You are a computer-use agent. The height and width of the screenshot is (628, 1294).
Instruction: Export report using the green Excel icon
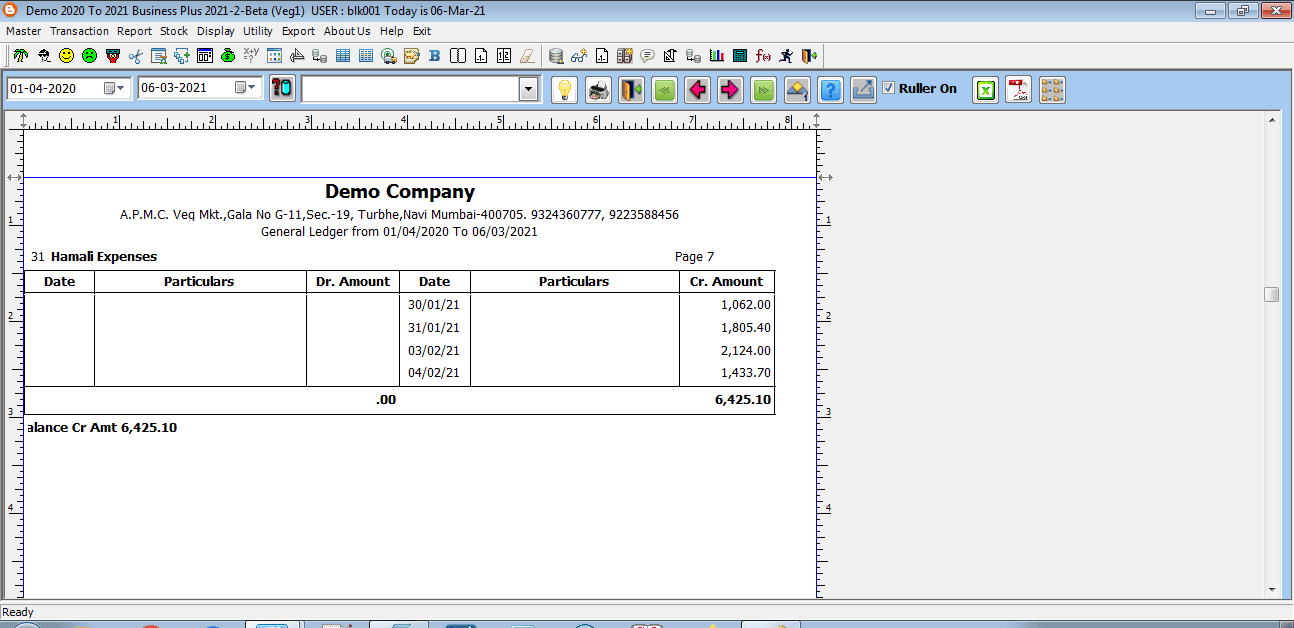[985, 90]
